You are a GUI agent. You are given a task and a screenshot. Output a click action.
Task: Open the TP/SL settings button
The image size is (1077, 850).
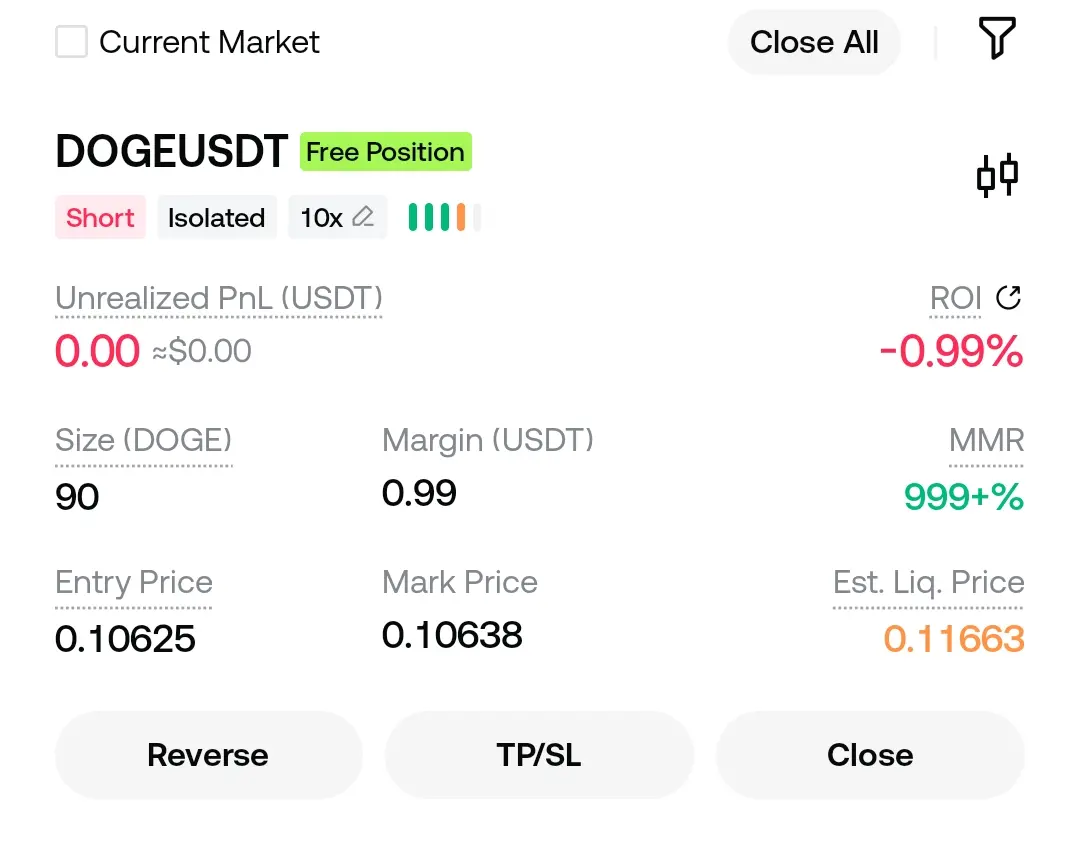[539, 755]
